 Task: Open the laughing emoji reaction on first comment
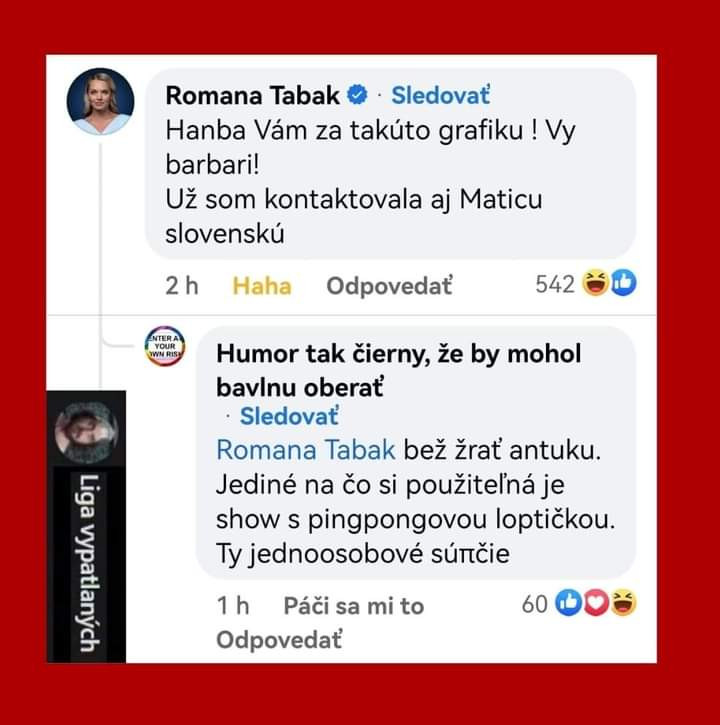(596, 283)
